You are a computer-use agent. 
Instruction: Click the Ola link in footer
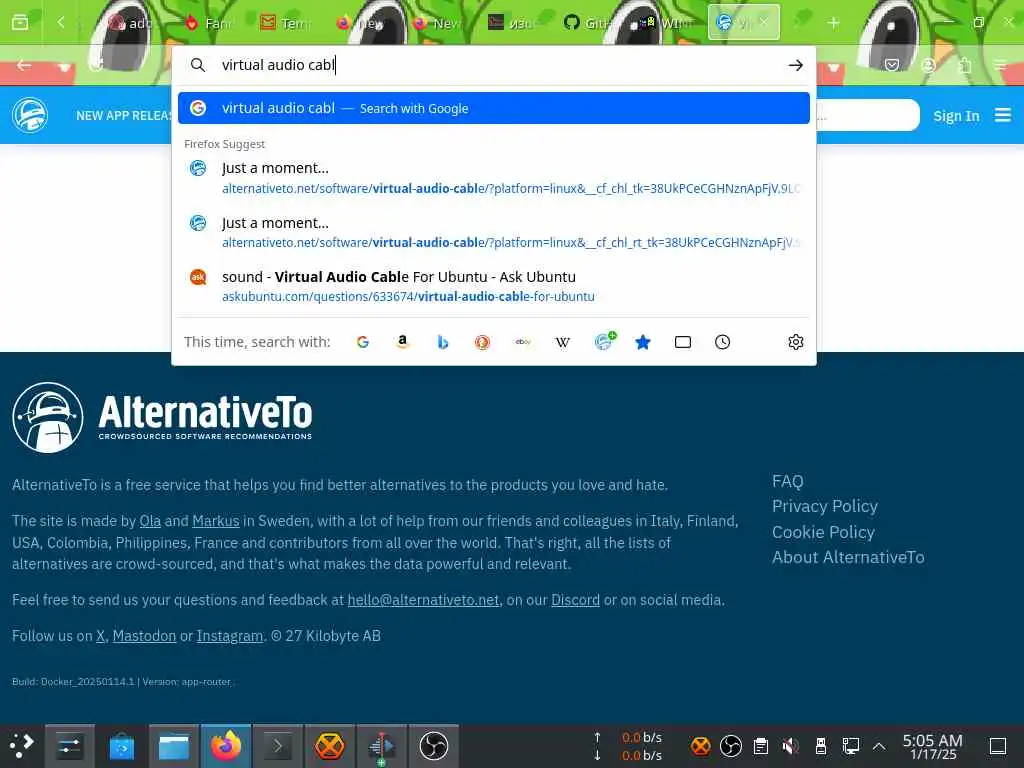tap(150, 521)
